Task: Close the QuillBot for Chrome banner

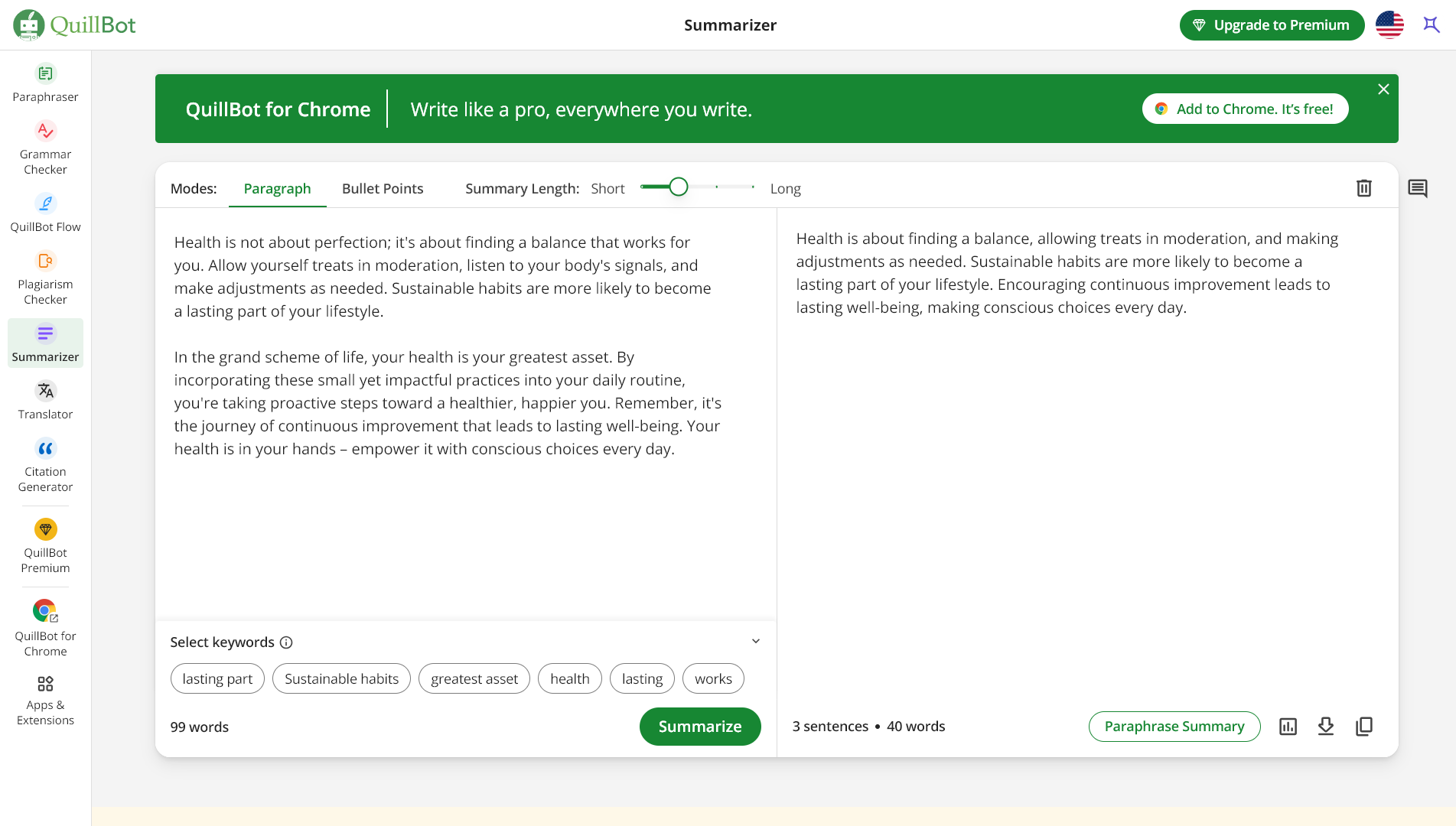Action: [1383, 89]
